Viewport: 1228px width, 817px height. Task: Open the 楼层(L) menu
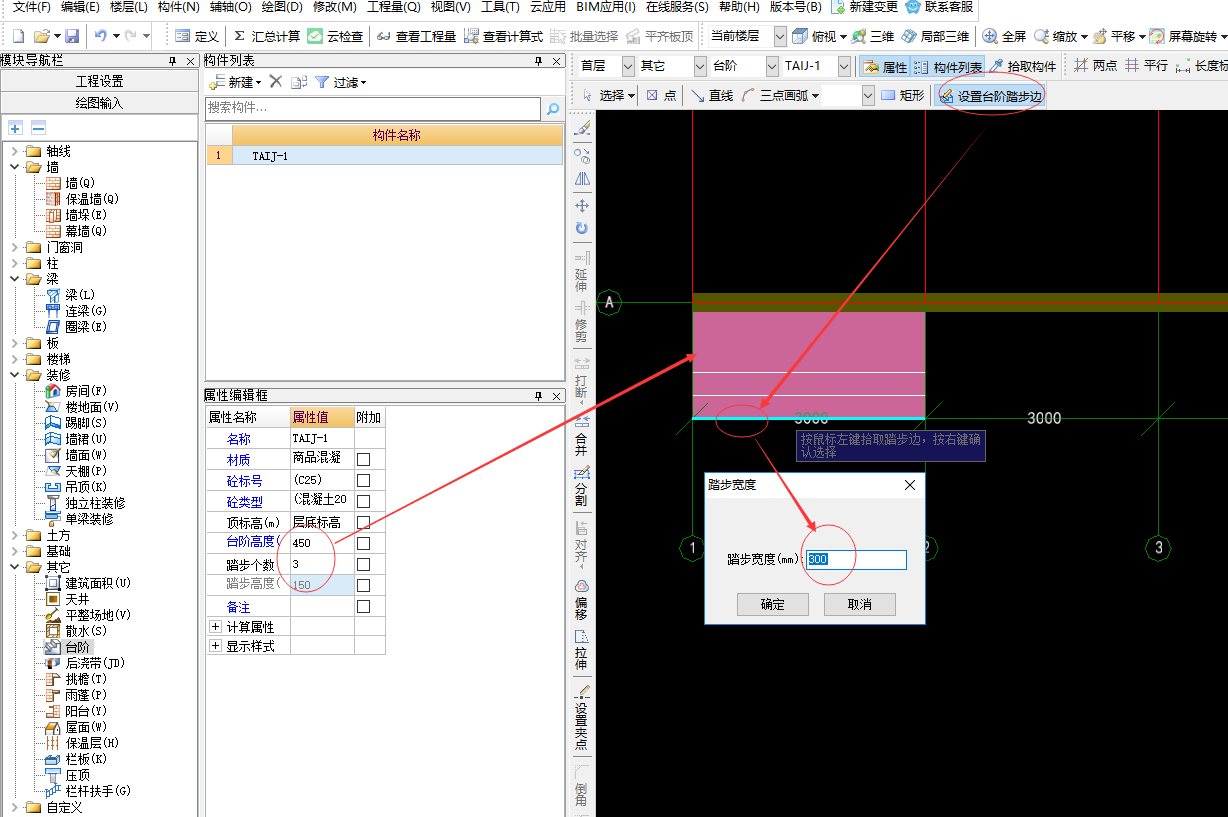[x=129, y=7]
